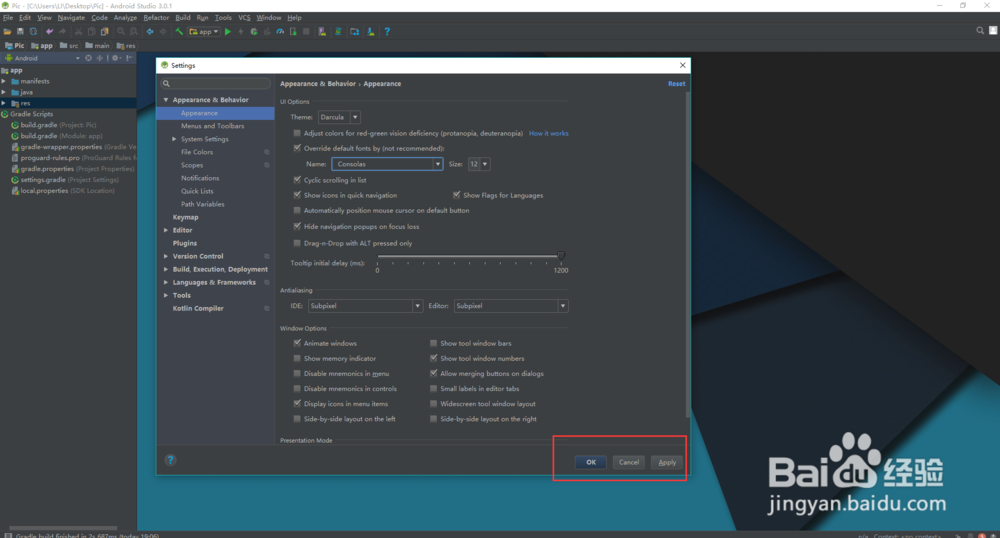The height and width of the screenshot is (538, 1000).
Task: Click the Attach debugger to Android process icon
Action: (293, 31)
